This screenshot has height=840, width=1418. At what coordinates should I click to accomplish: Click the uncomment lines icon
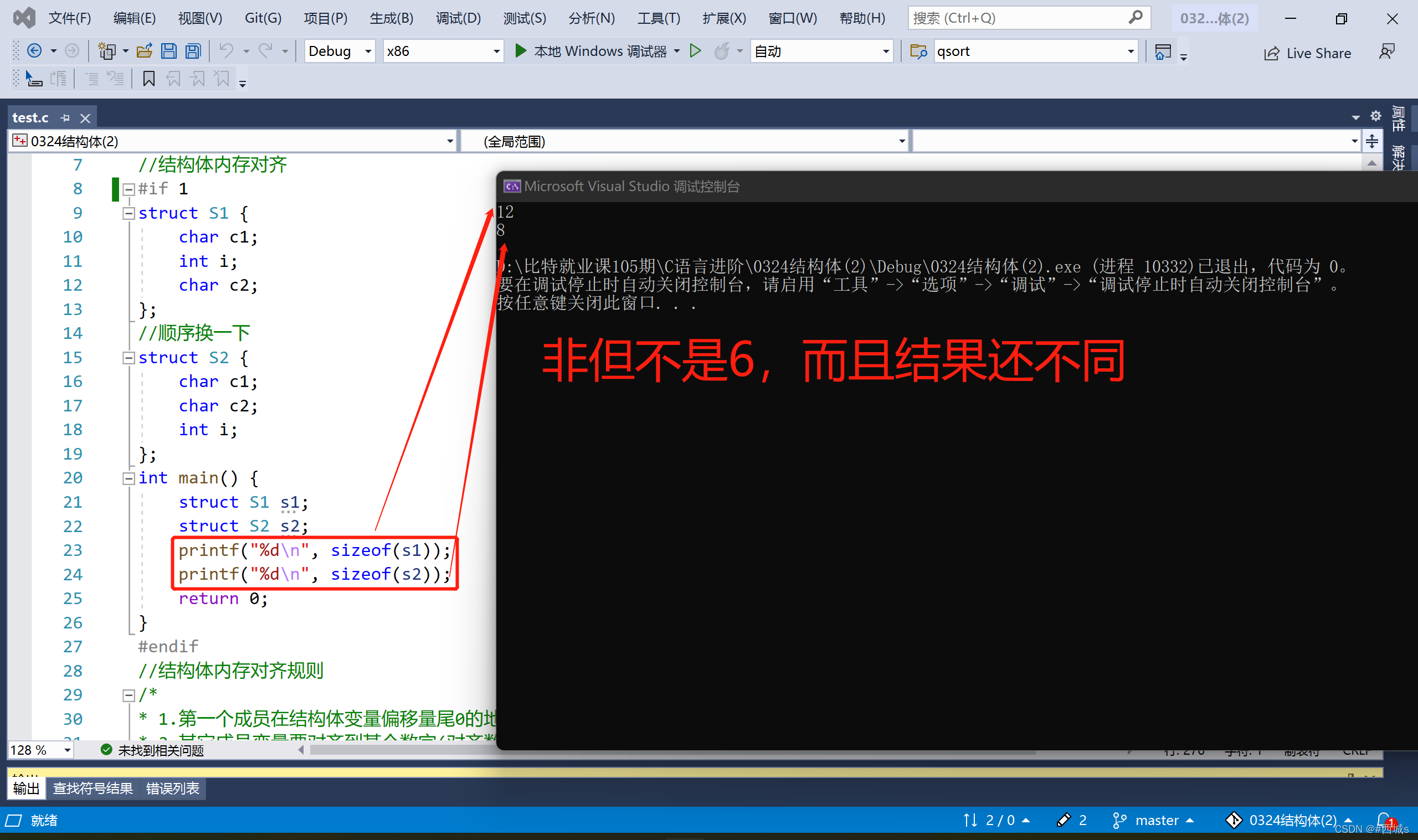click(115, 79)
